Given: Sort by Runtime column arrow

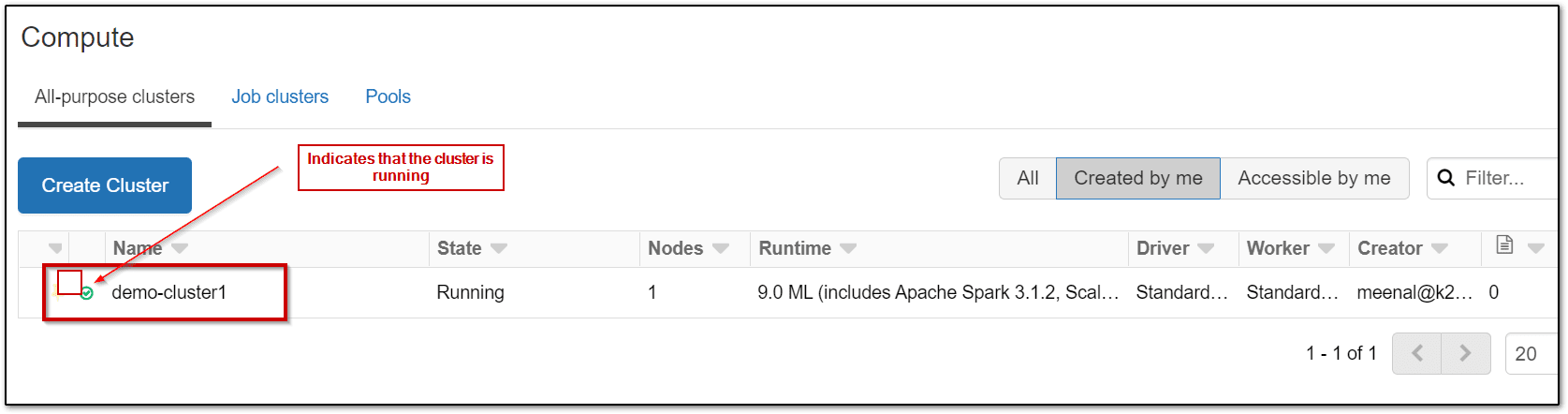Looking at the screenshot, I should [848, 248].
